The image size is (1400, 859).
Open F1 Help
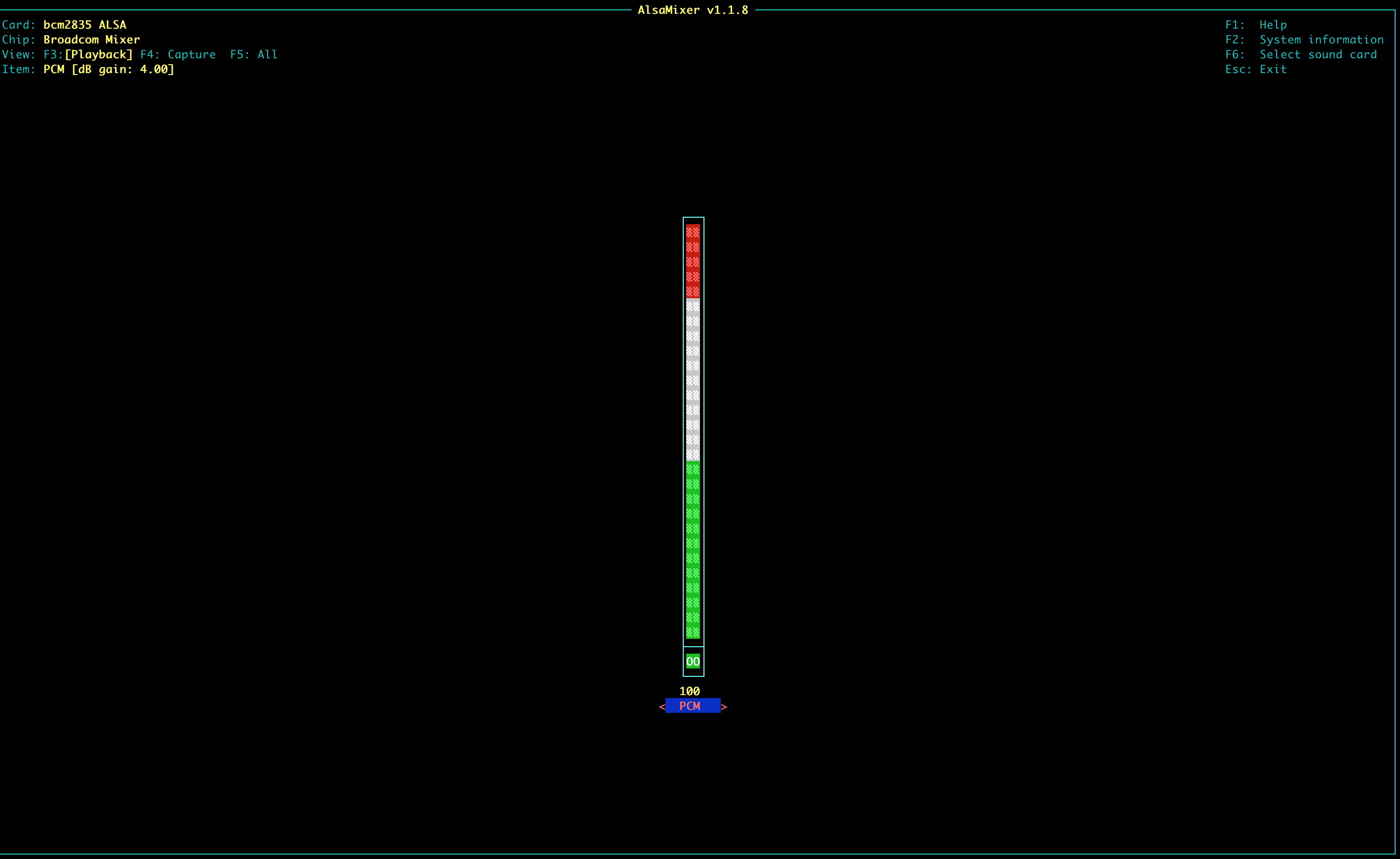pos(1256,25)
